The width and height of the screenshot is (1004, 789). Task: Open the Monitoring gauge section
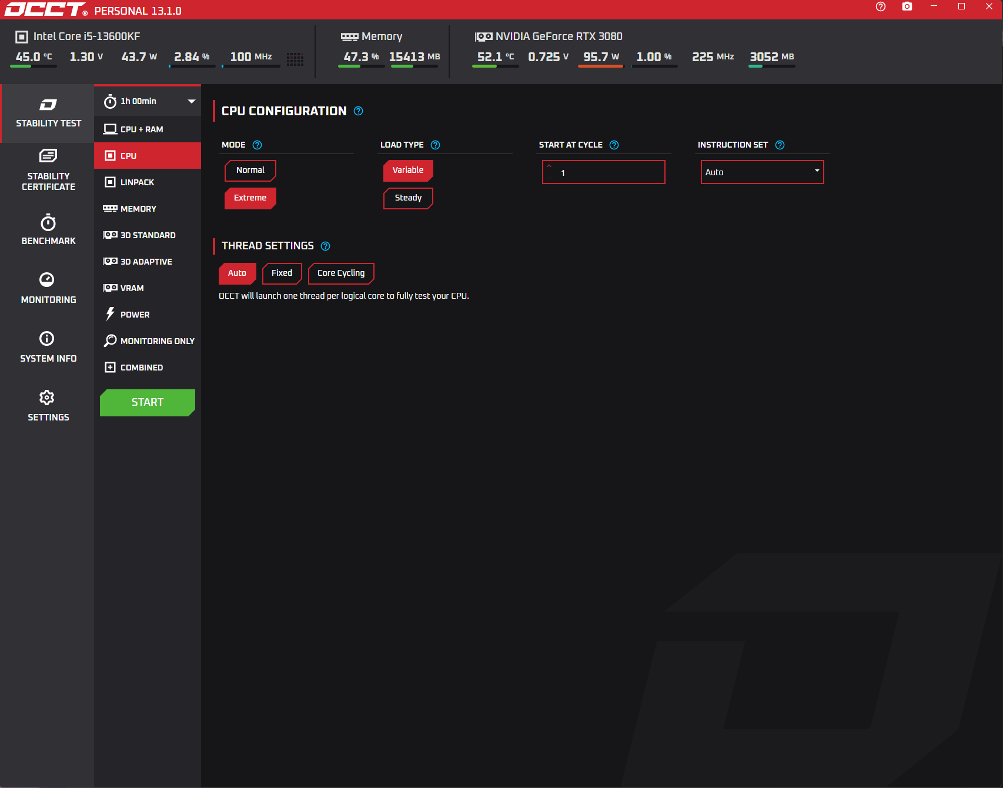[48, 288]
